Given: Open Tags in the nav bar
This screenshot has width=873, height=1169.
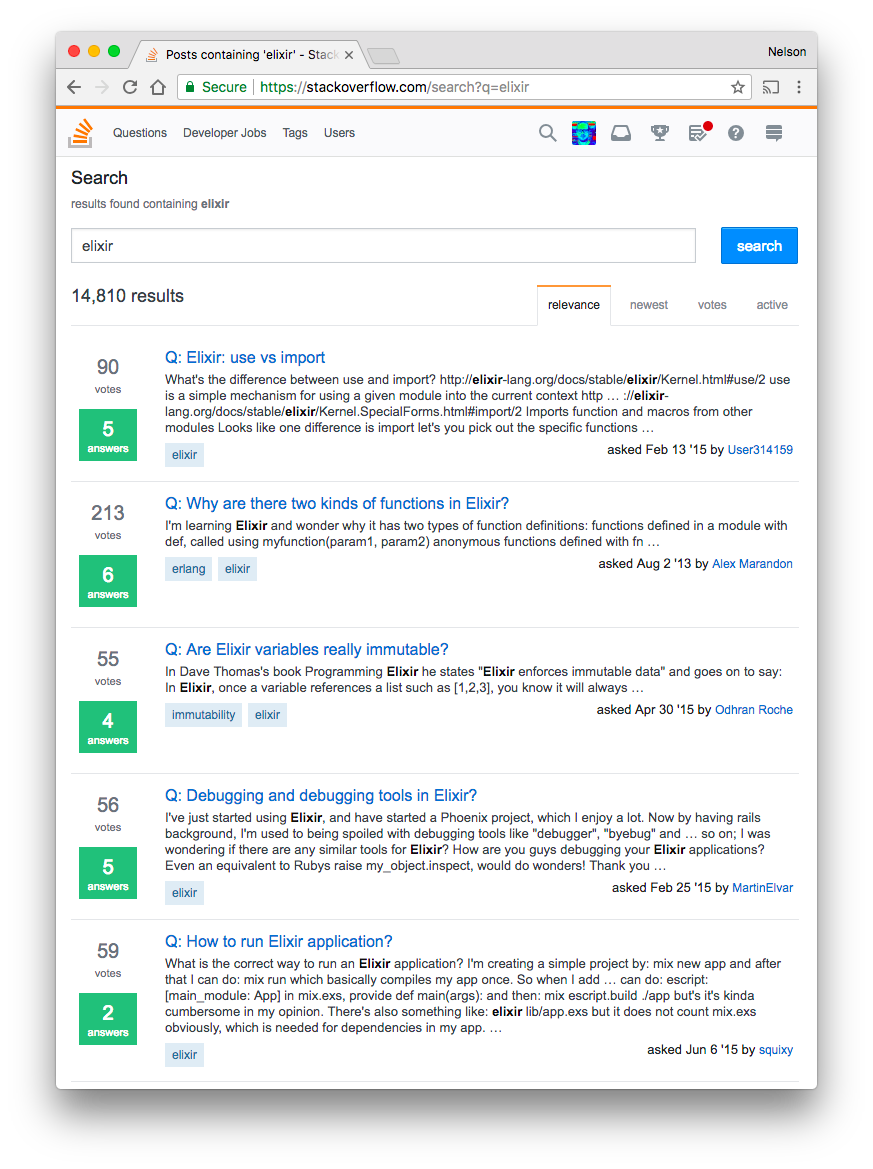Looking at the screenshot, I should [295, 133].
